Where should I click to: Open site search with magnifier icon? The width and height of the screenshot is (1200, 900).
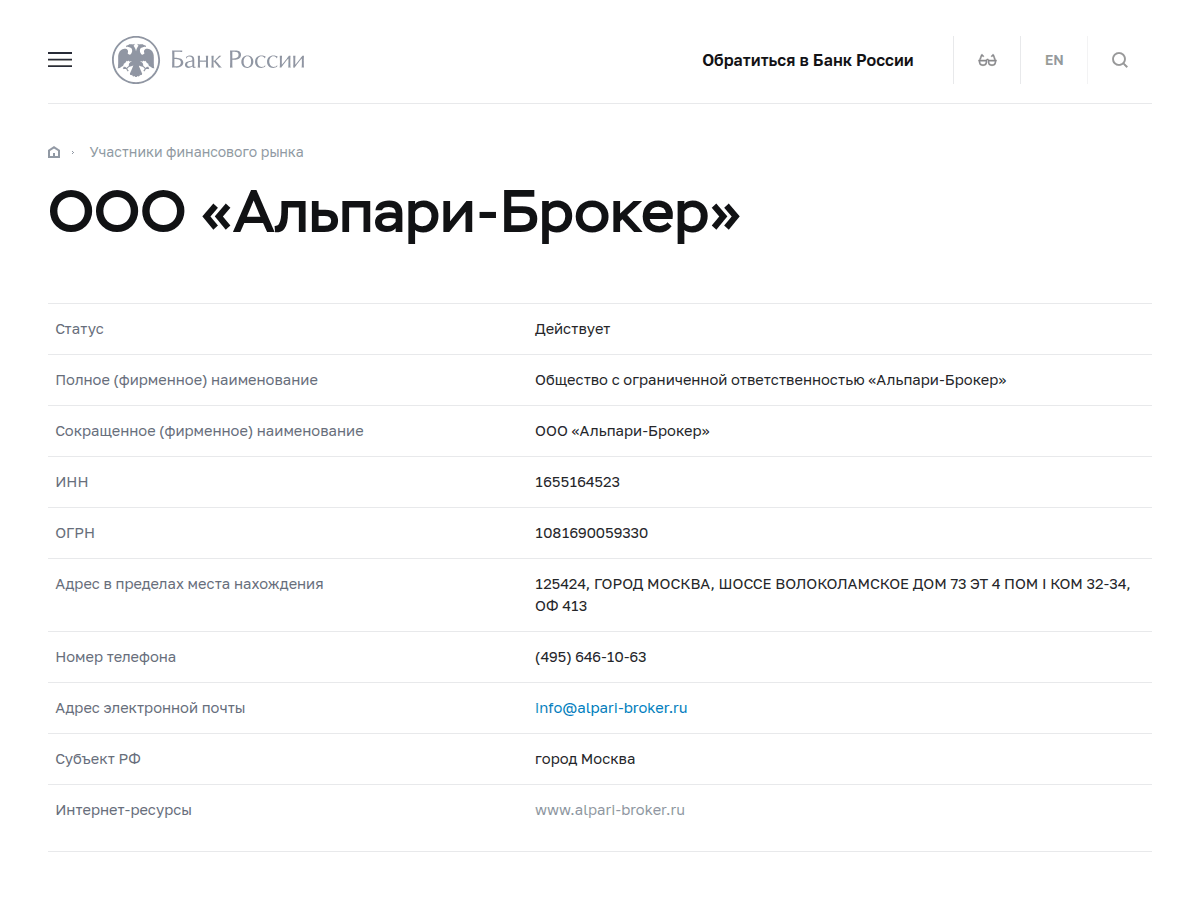(1120, 60)
